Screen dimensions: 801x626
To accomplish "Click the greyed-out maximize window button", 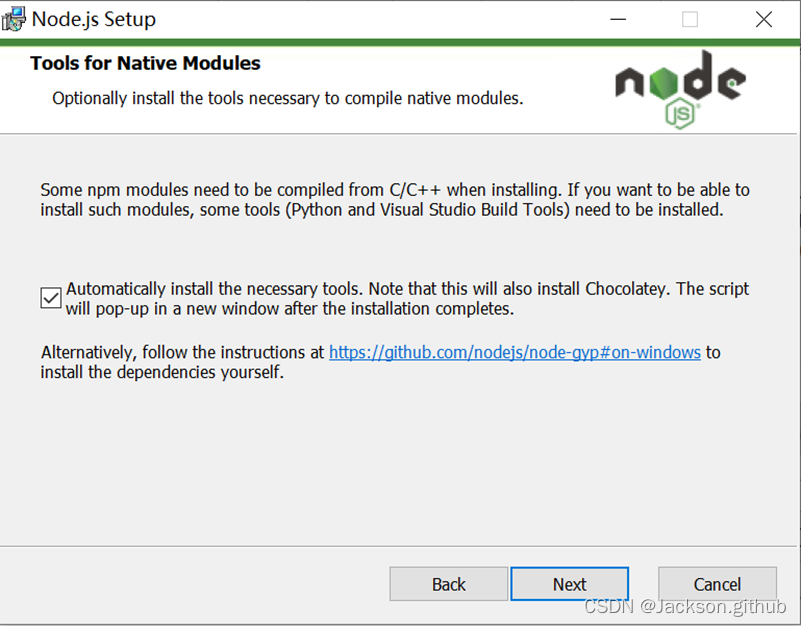I will pyautogui.click(x=690, y=19).
